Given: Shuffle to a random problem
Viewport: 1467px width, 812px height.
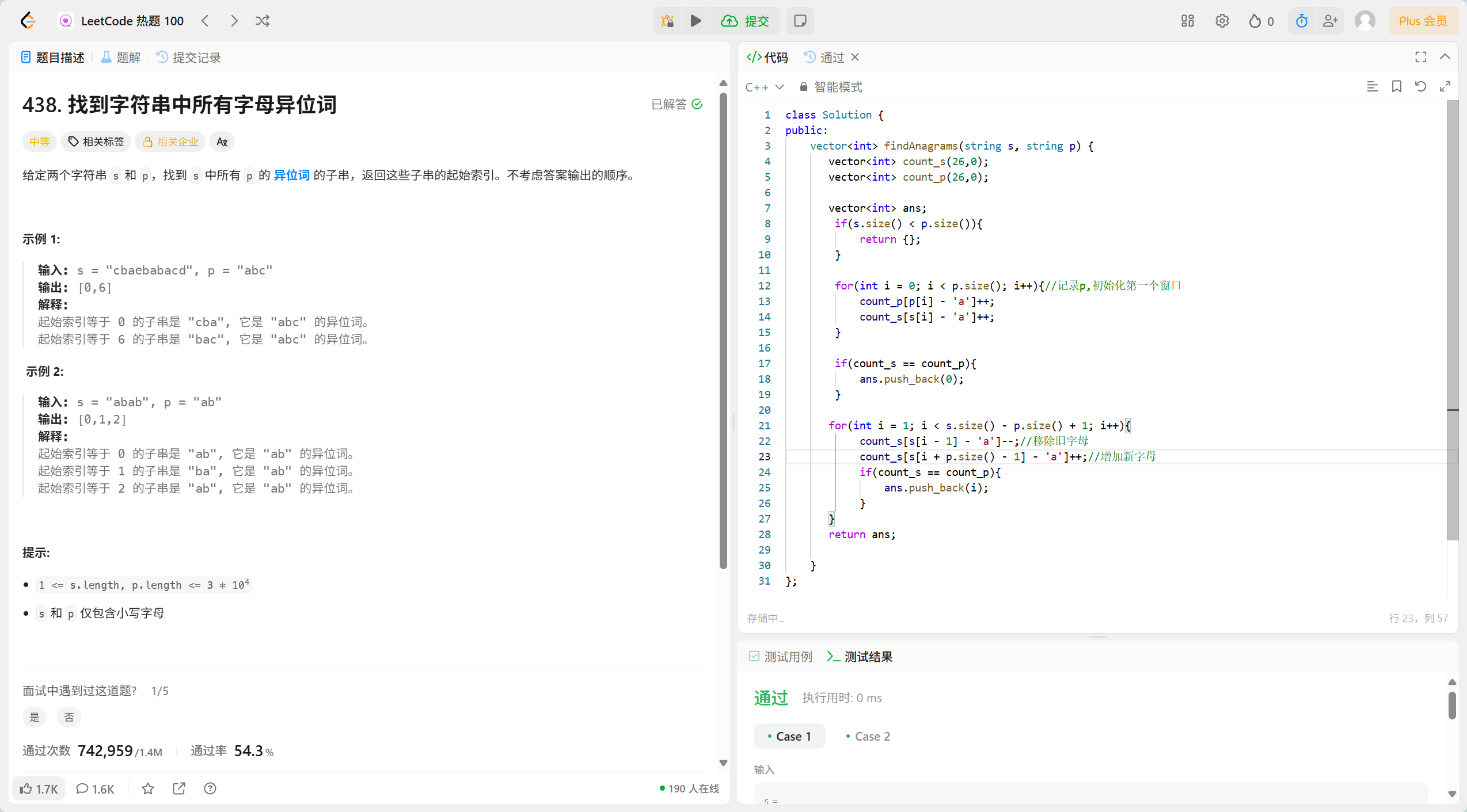Looking at the screenshot, I should [263, 21].
